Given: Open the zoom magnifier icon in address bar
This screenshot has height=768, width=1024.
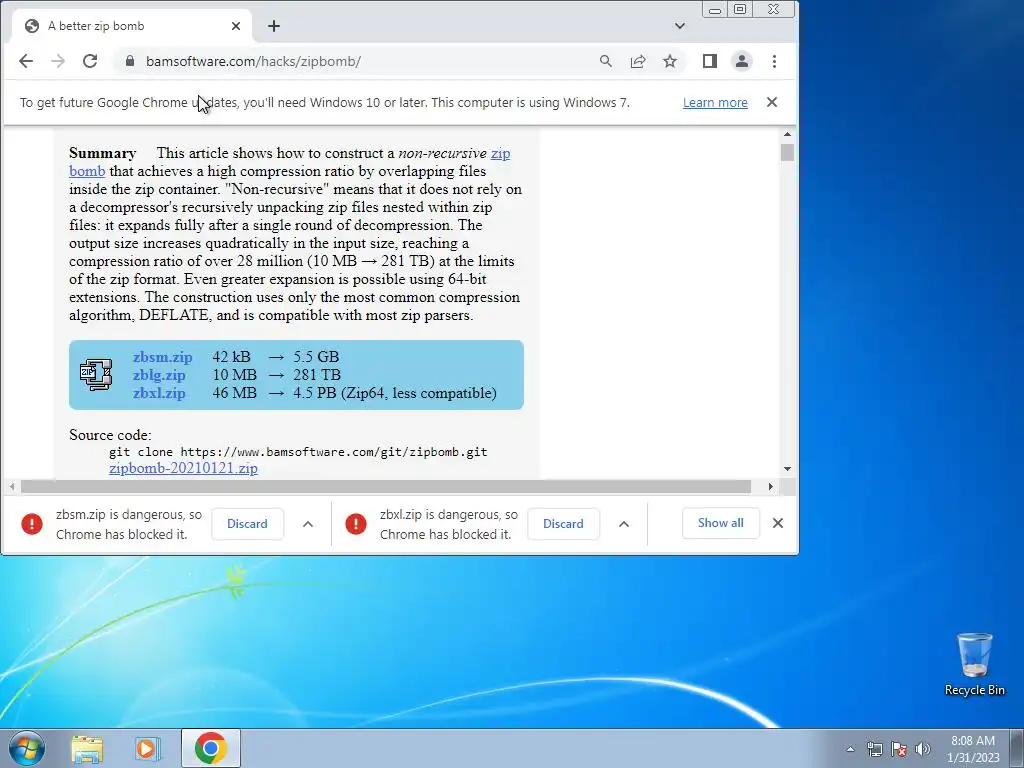Looking at the screenshot, I should tap(605, 61).
